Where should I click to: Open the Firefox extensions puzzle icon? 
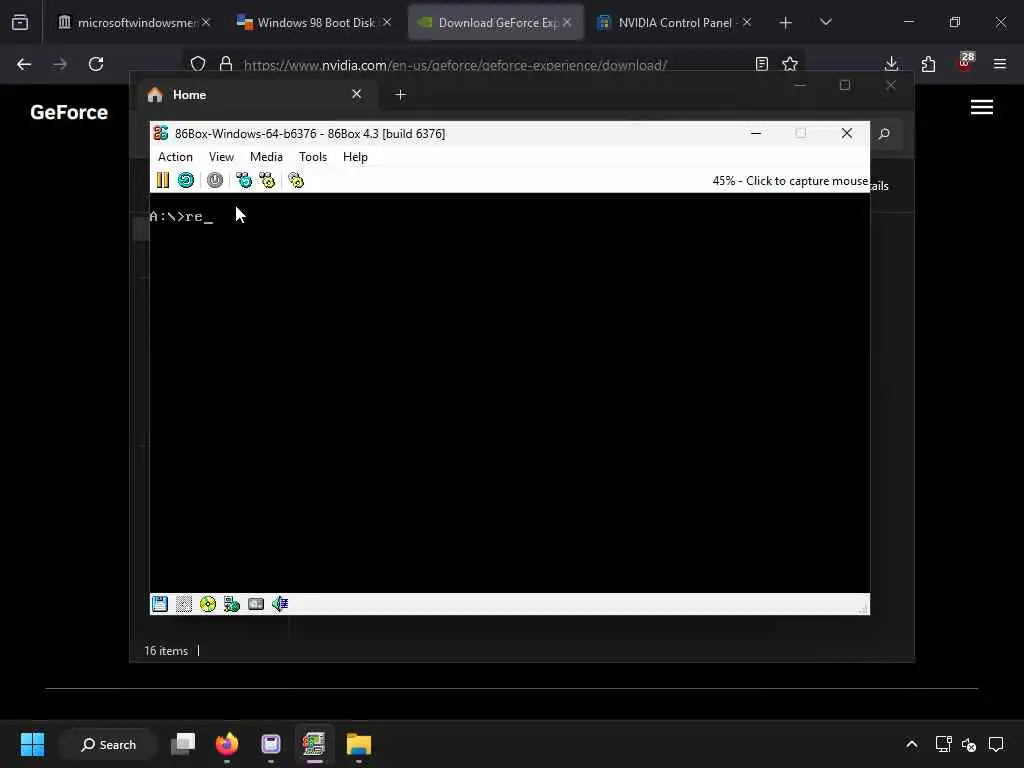[928, 64]
